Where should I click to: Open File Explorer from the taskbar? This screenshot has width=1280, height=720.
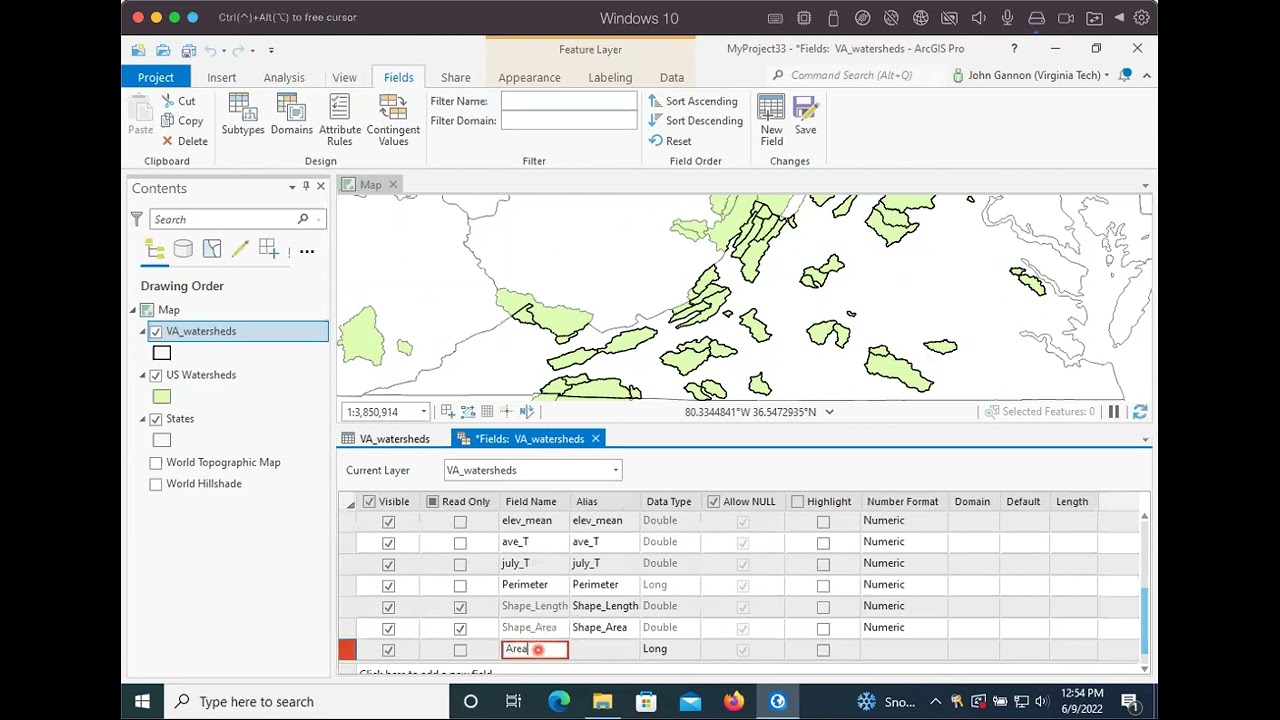pyautogui.click(x=602, y=702)
